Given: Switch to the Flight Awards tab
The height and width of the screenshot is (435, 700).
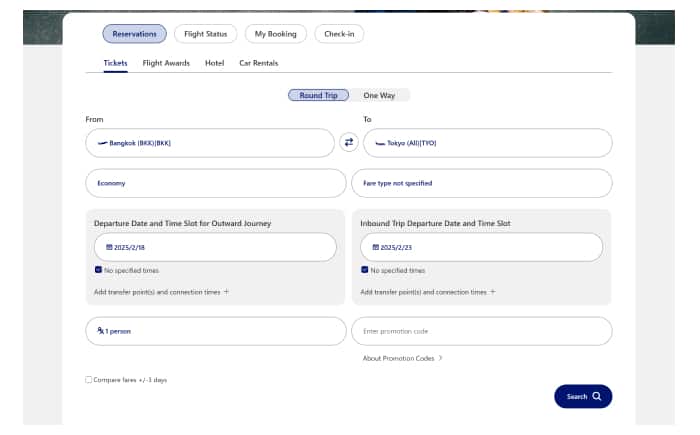Looking at the screenshot, I should click(x=166, y=63).
